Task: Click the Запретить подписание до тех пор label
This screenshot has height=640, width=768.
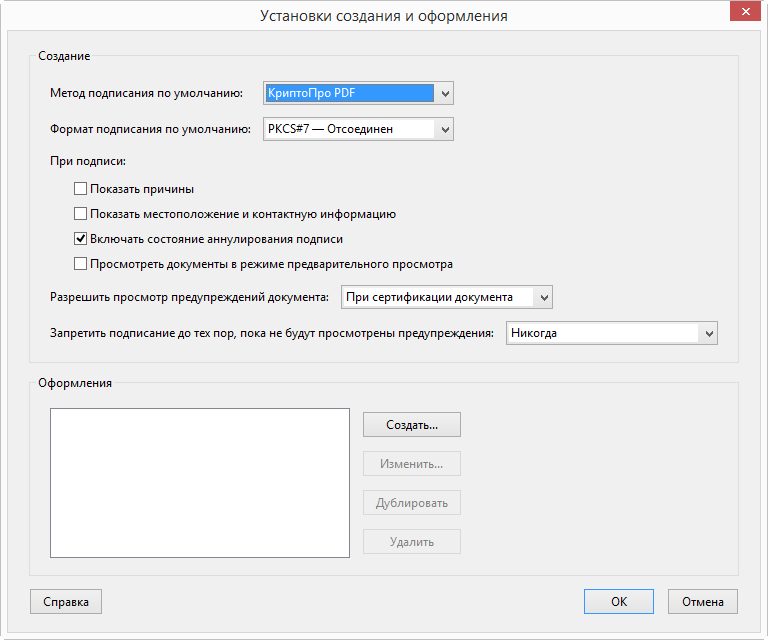Action: [272, 333]
